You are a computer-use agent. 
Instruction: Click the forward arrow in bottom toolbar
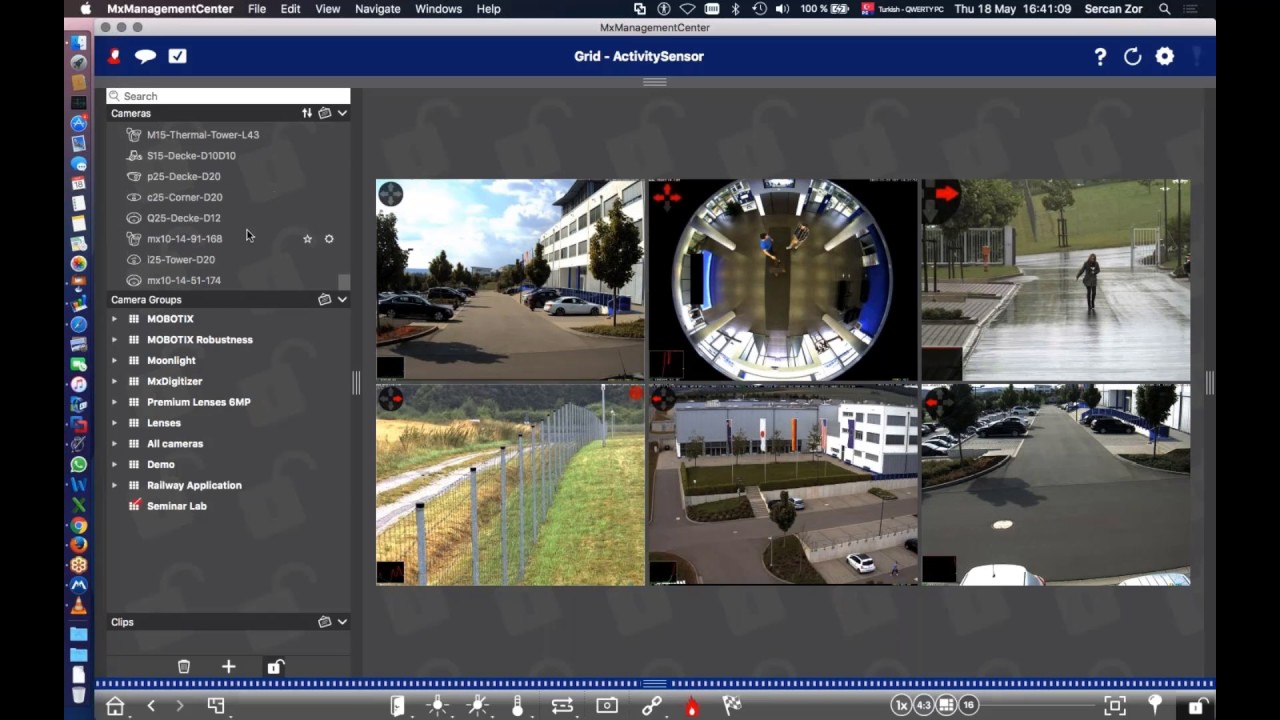pyautogui.click(x=180, y=706)
